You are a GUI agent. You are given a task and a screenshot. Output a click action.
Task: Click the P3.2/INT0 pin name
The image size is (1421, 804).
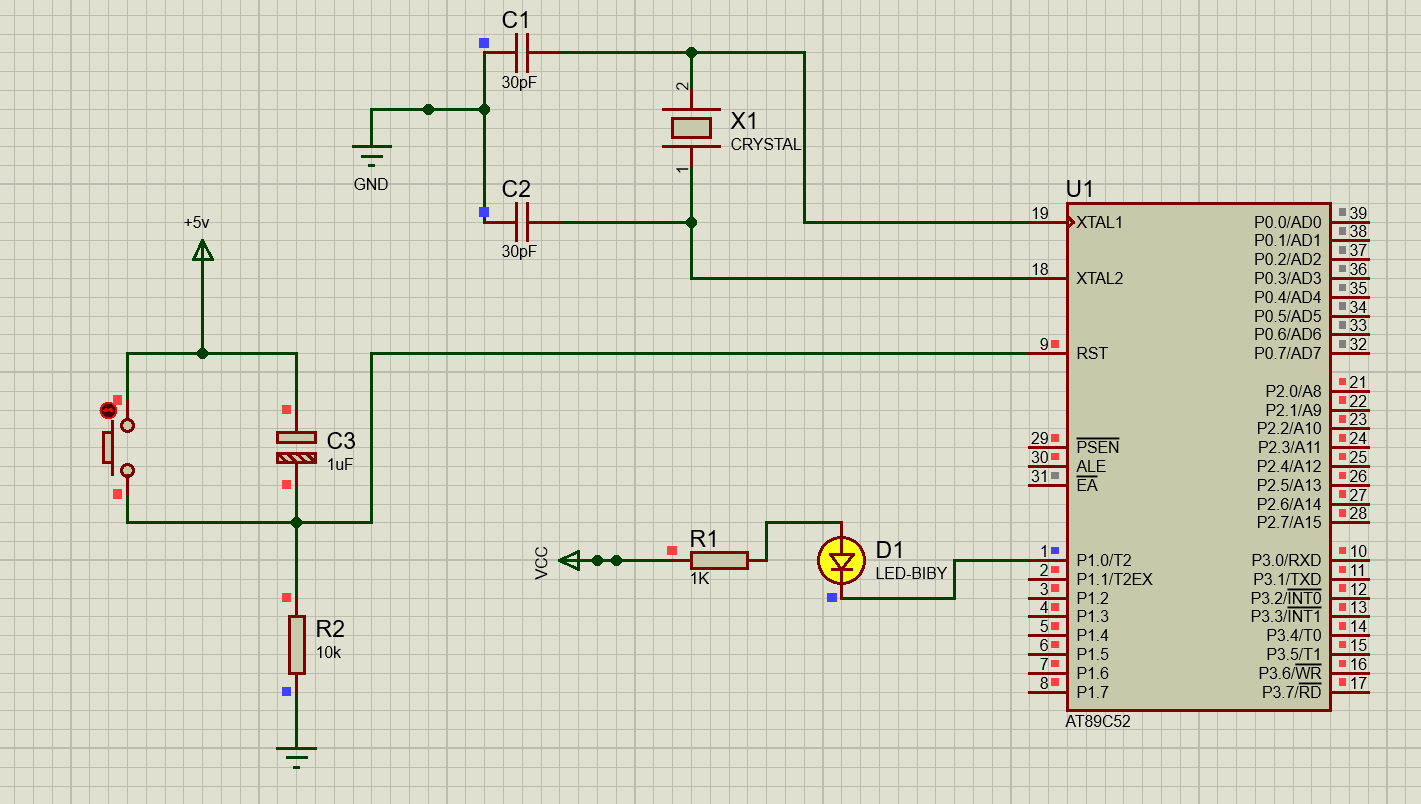click(x=1286, y=598)
